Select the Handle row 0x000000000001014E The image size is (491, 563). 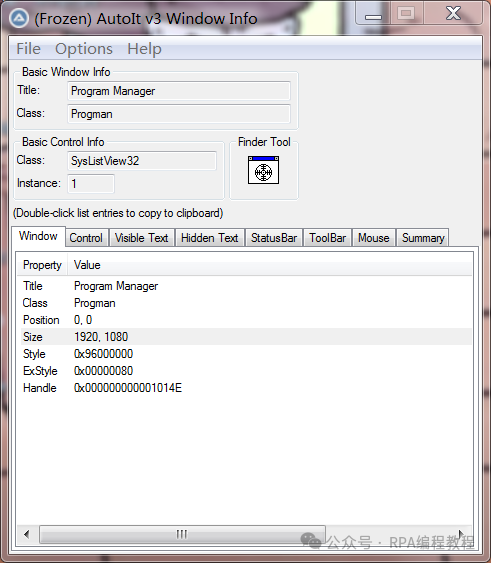246,388
